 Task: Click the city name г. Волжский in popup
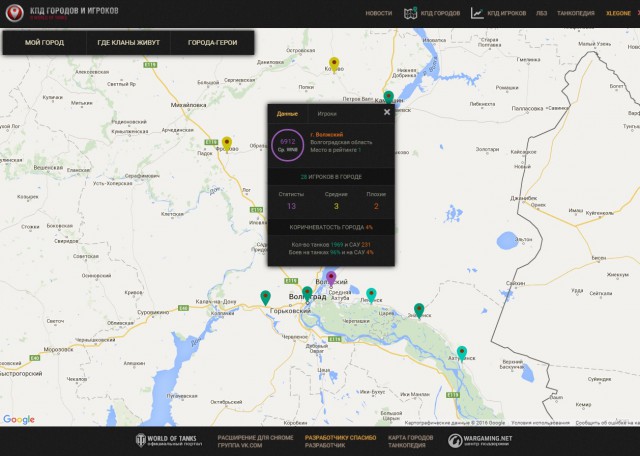[327, 134]
